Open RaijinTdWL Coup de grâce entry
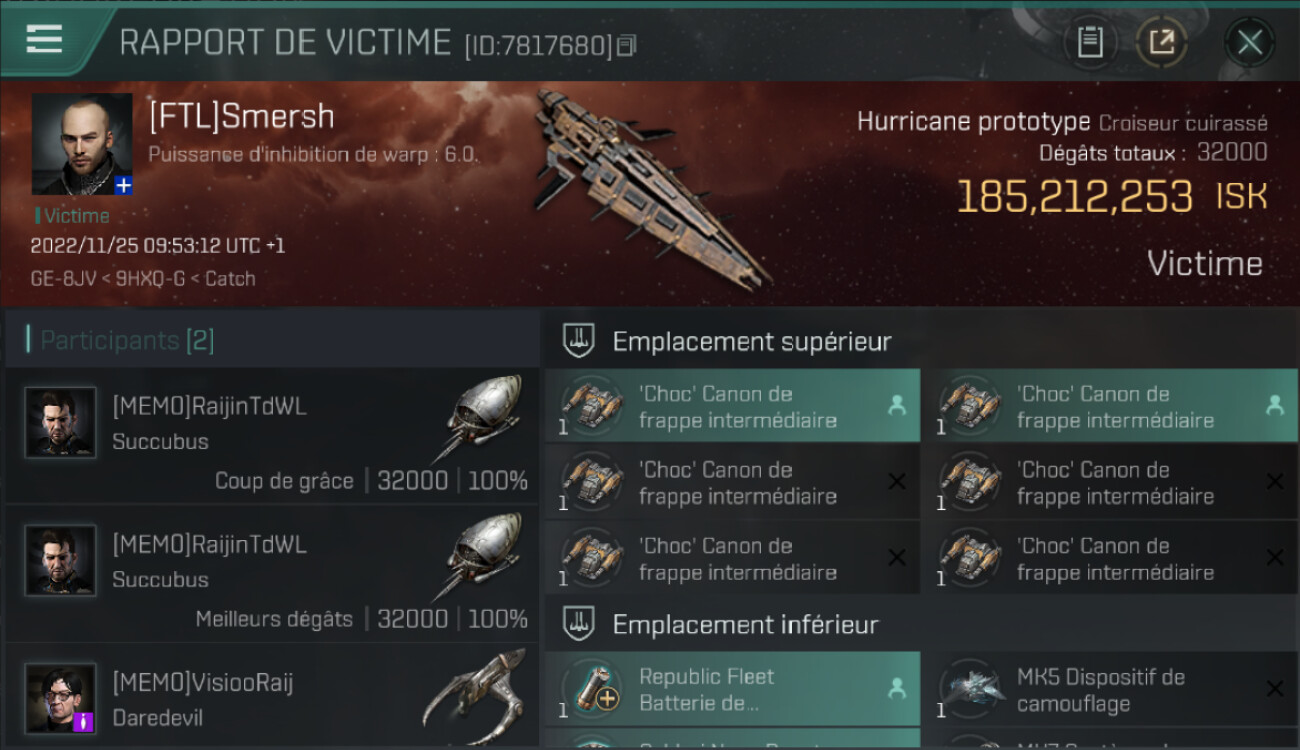The image size is (1300, 750). point(272,436)
